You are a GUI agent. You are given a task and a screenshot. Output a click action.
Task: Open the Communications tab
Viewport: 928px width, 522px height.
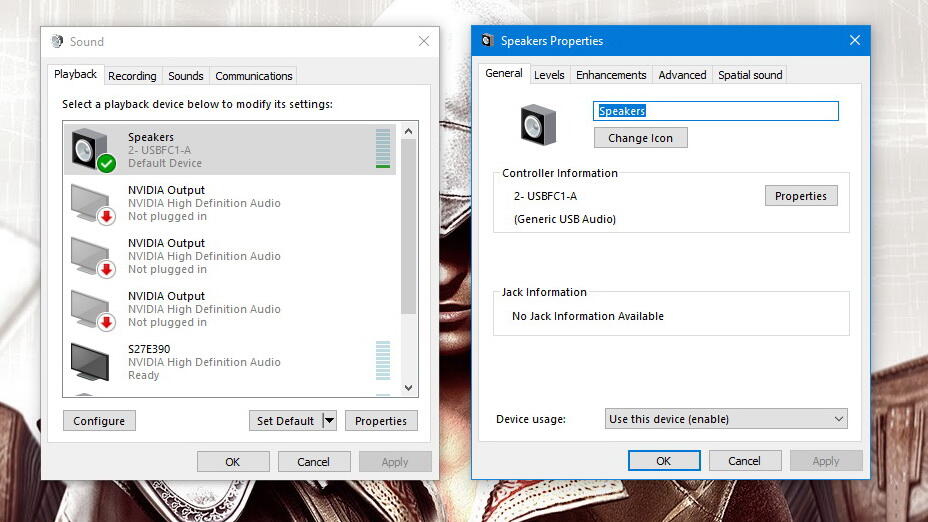click(x=254, y=76)
